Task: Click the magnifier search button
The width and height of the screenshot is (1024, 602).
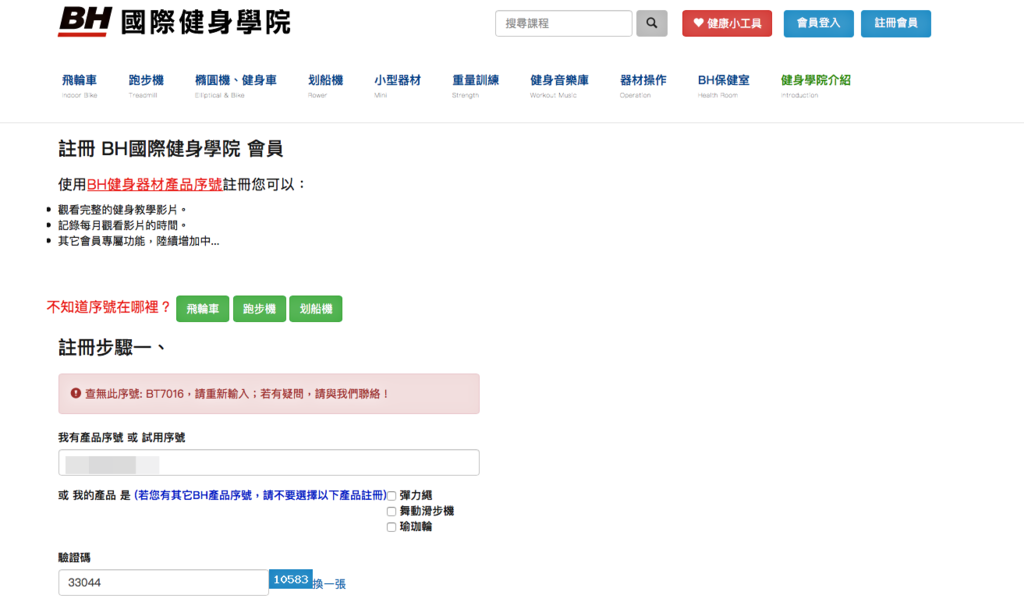Action: pyautogui.click(x=652, y=24)
